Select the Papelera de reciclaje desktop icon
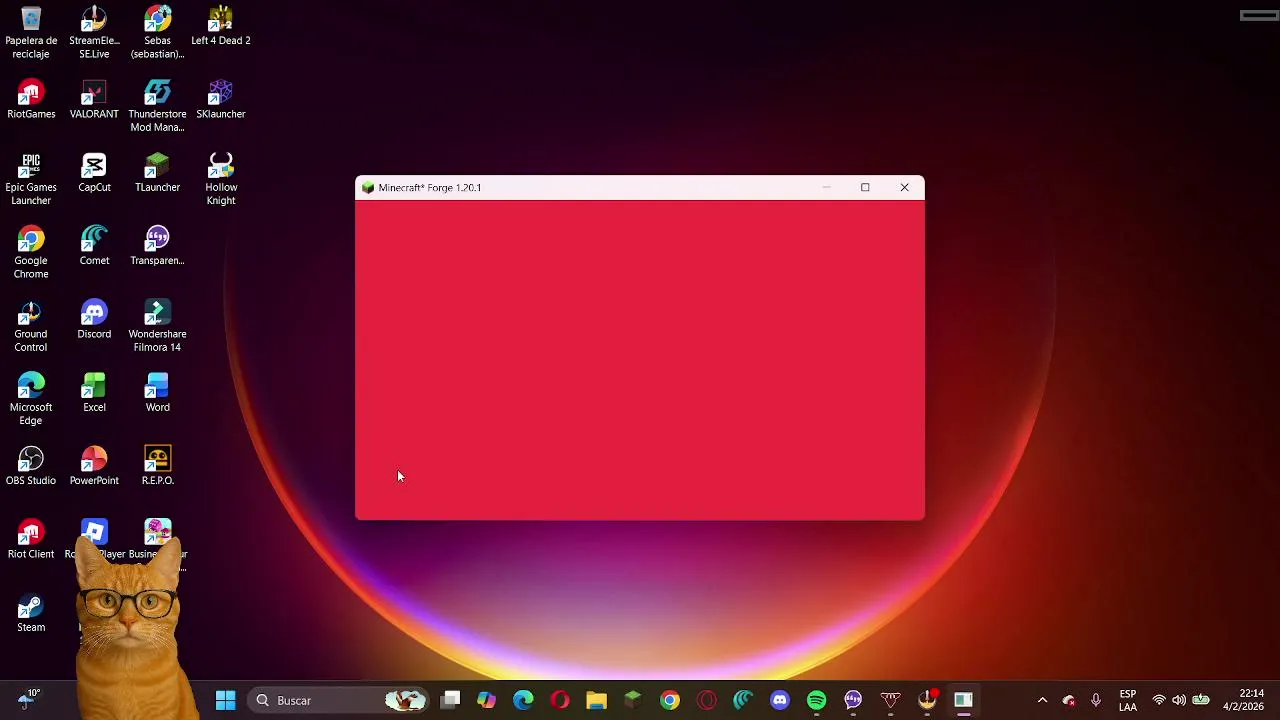 (x=31, y=33)
